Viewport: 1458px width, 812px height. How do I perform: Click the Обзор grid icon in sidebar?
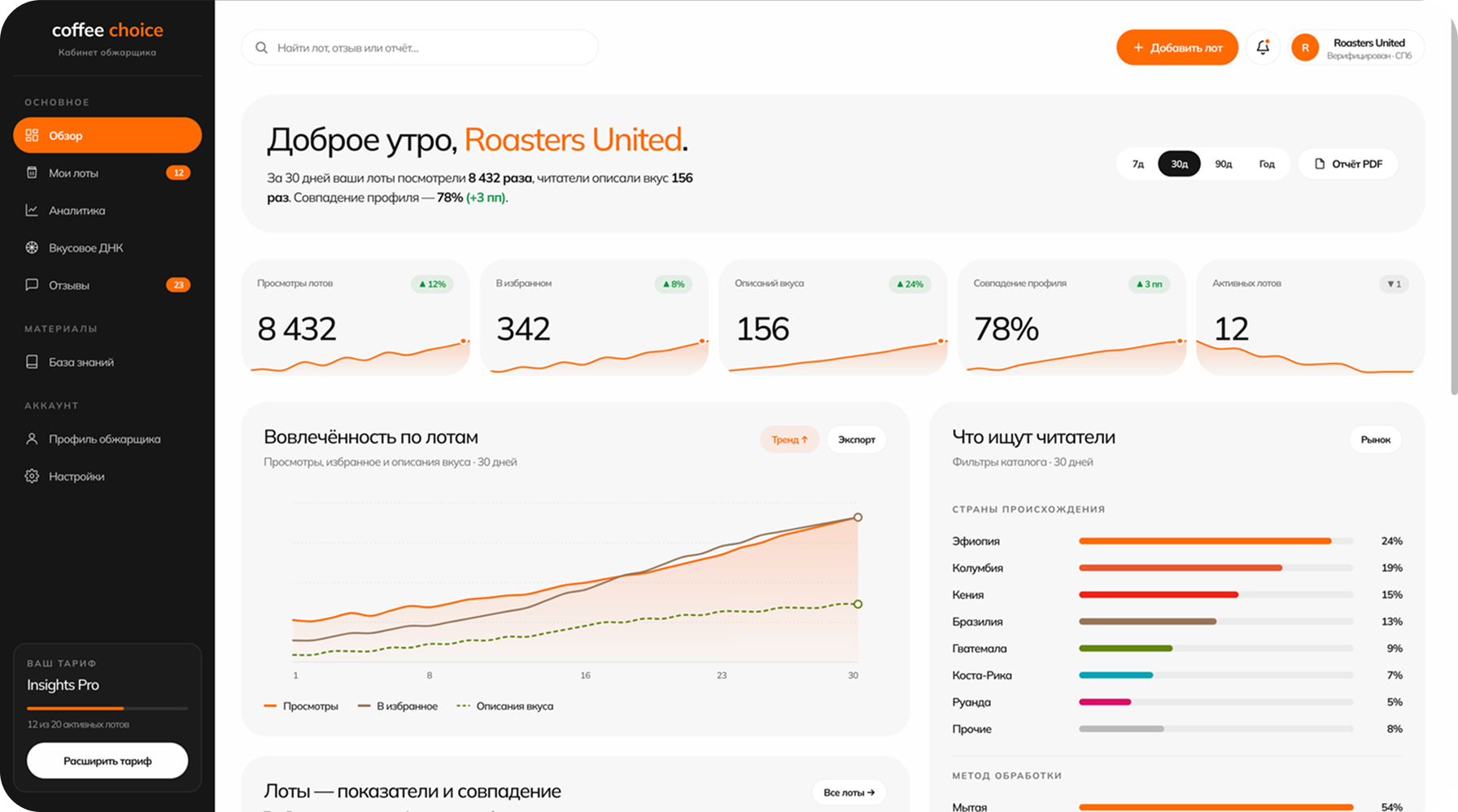point(32,135)
